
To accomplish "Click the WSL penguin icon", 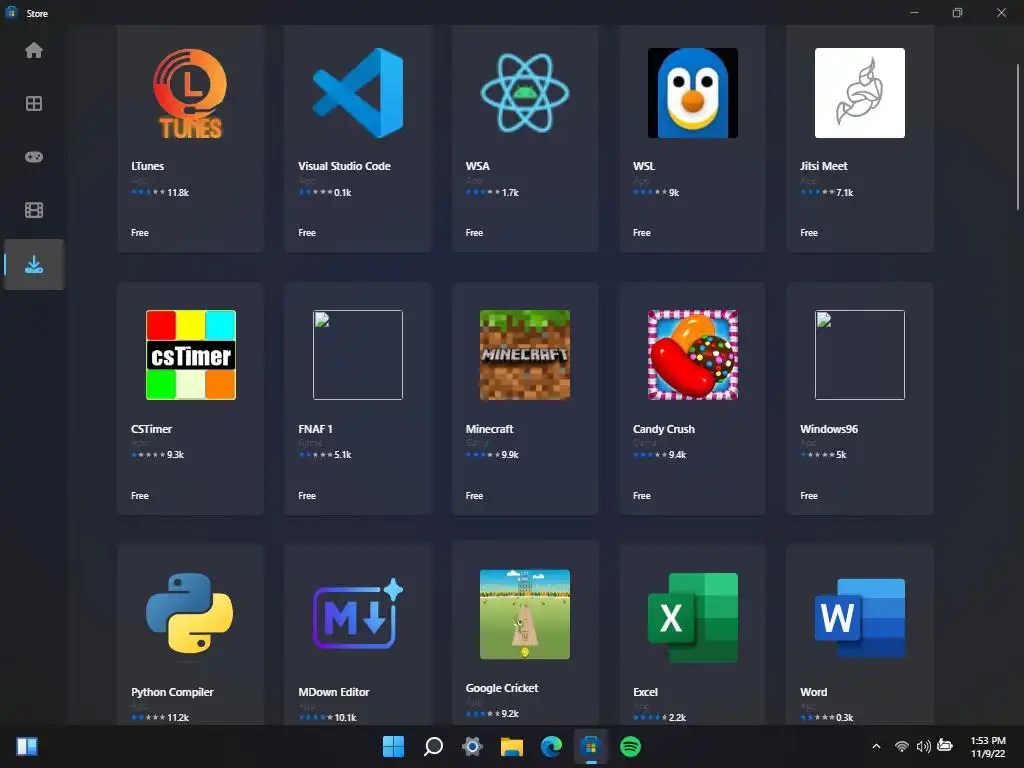I will [692, 93].
